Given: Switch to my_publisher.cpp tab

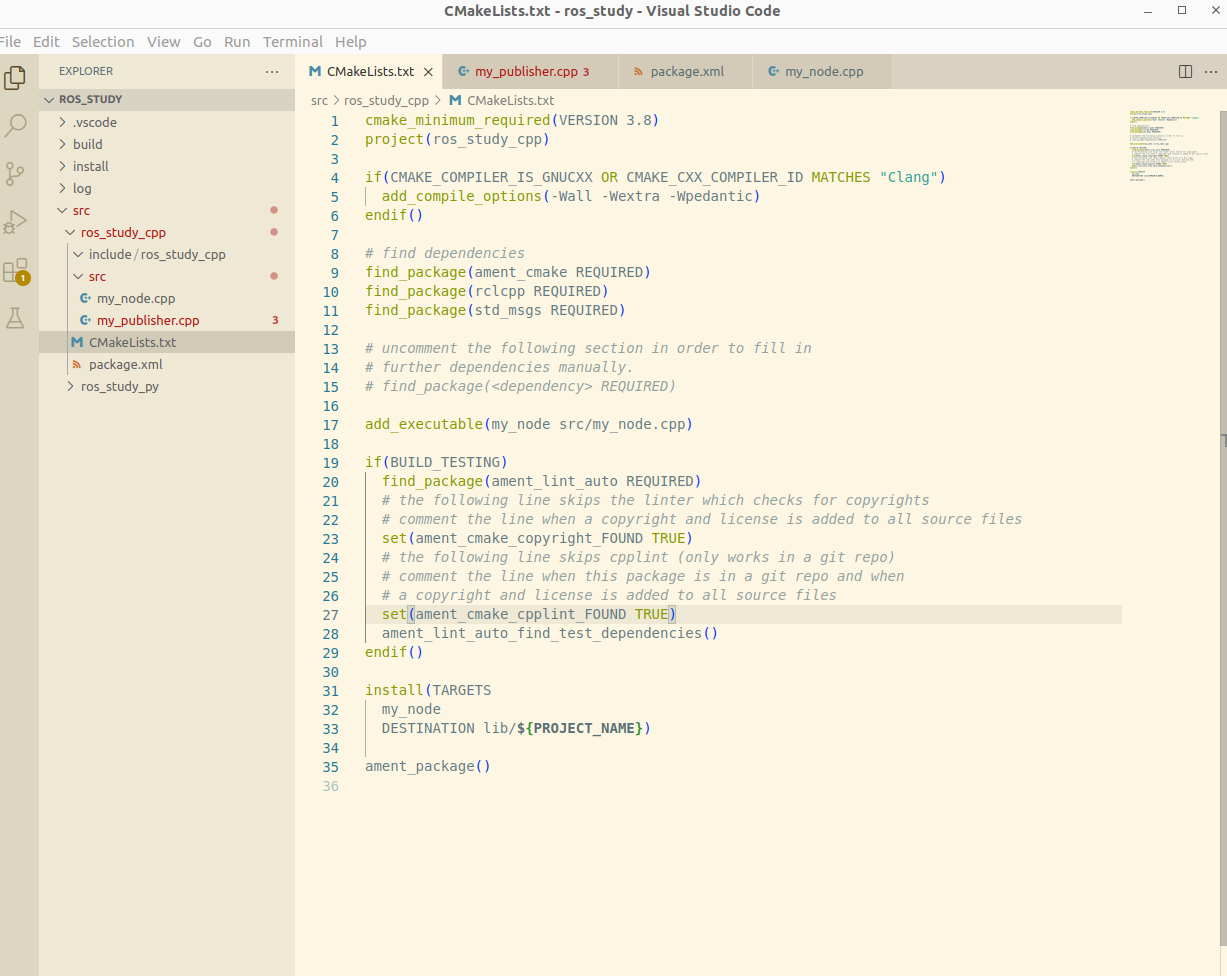Looking at the screenshot, I should [x=530, y=72].
